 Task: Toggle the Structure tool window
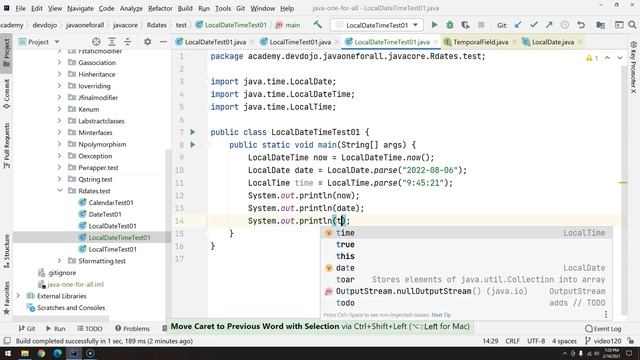7,251
